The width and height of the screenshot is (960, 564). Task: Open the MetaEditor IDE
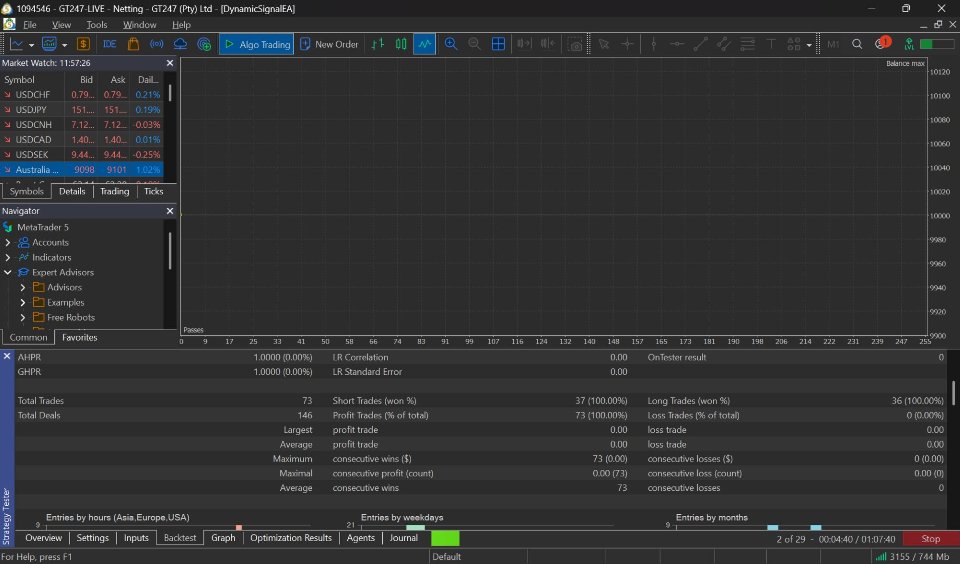click(109, 44)
